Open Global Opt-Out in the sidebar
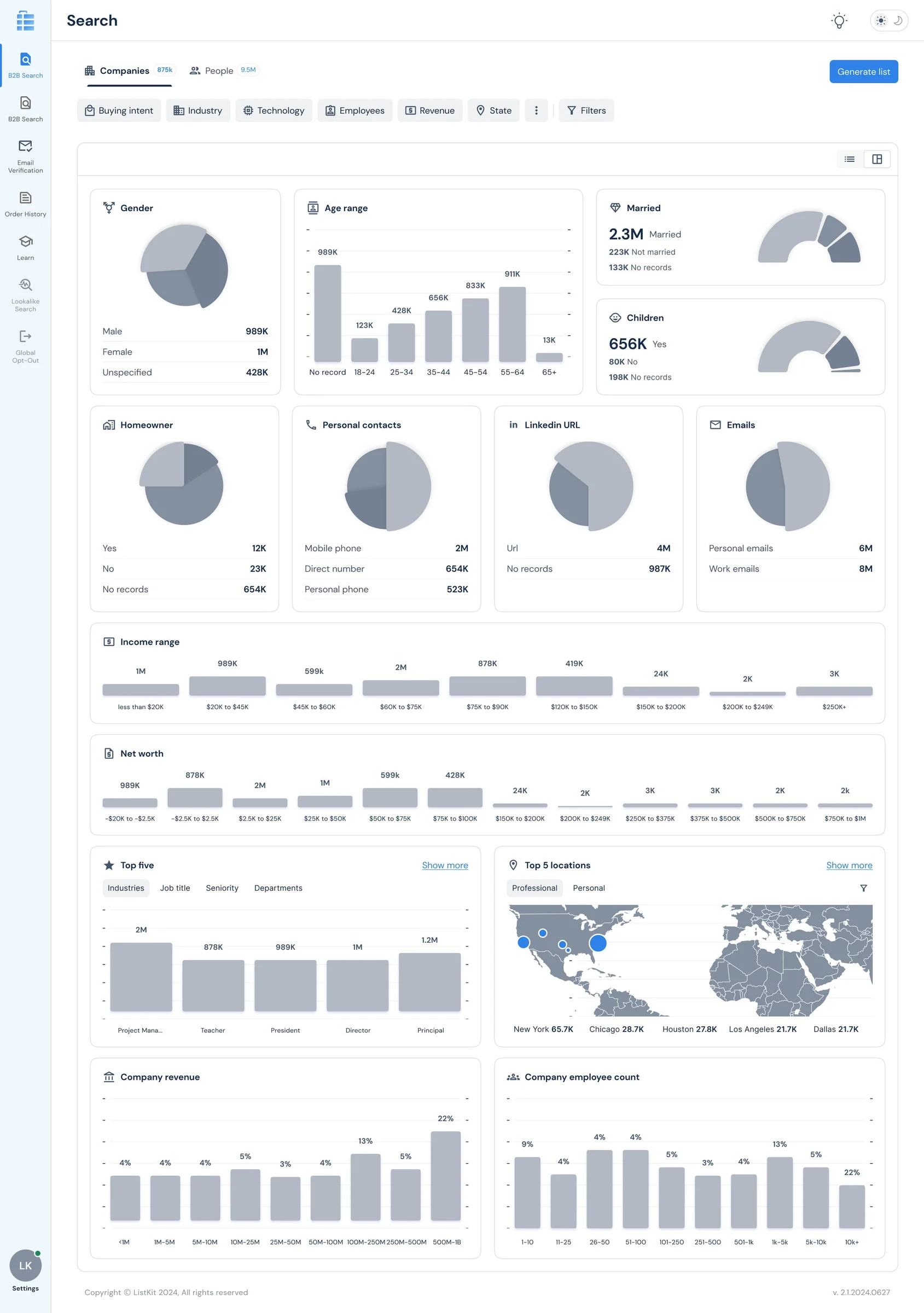This screenshot has height=1313, width=924. (25, 346)
